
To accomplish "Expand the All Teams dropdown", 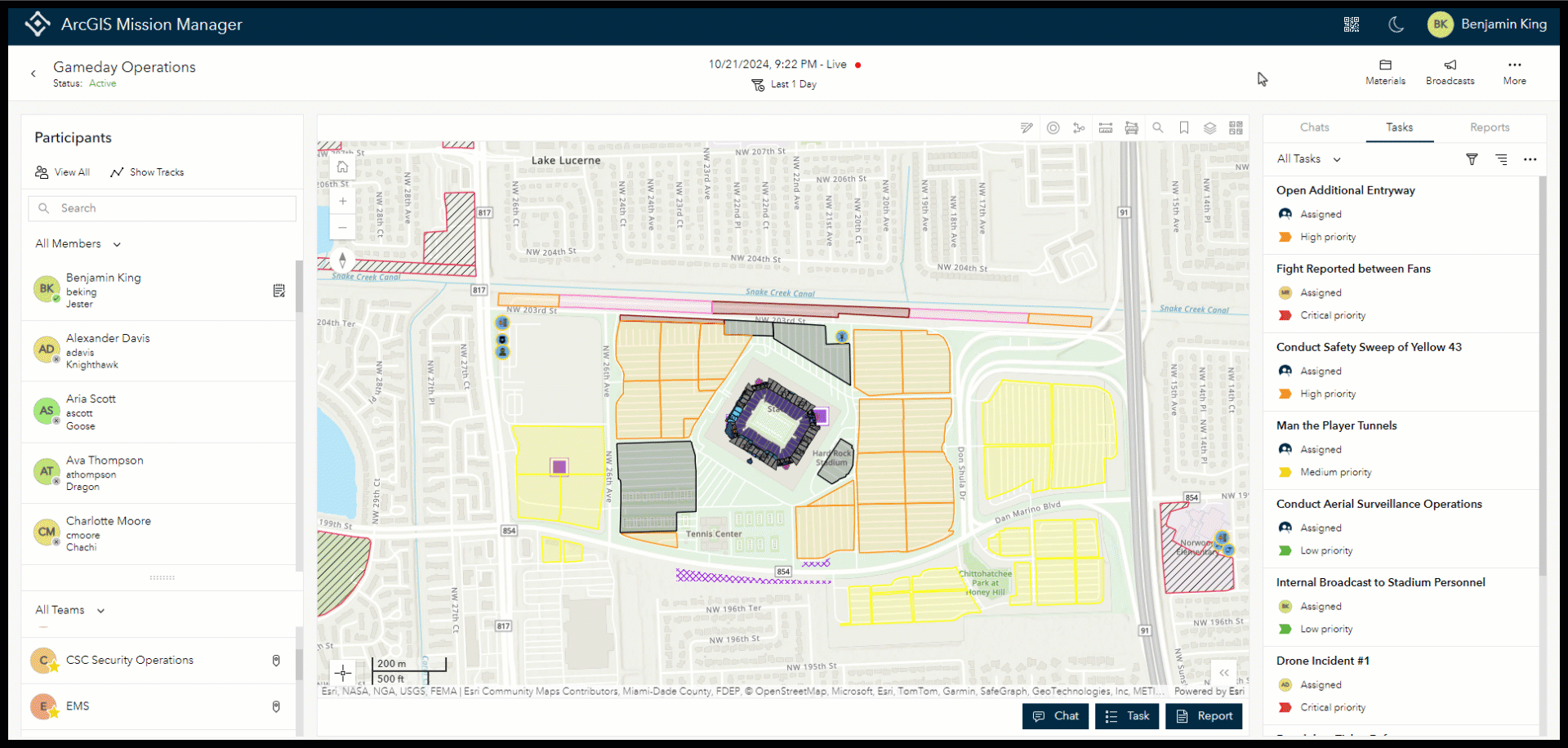I will pos(70,610).
